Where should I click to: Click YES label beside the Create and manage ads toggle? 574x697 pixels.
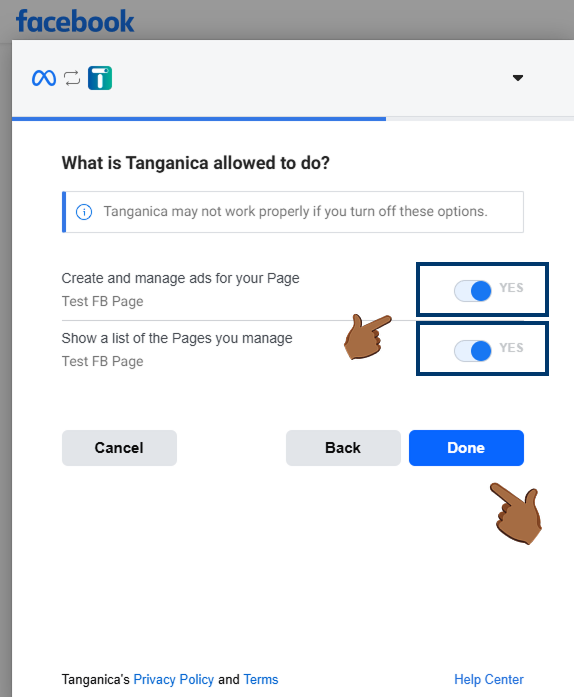(x=511, y=288)
